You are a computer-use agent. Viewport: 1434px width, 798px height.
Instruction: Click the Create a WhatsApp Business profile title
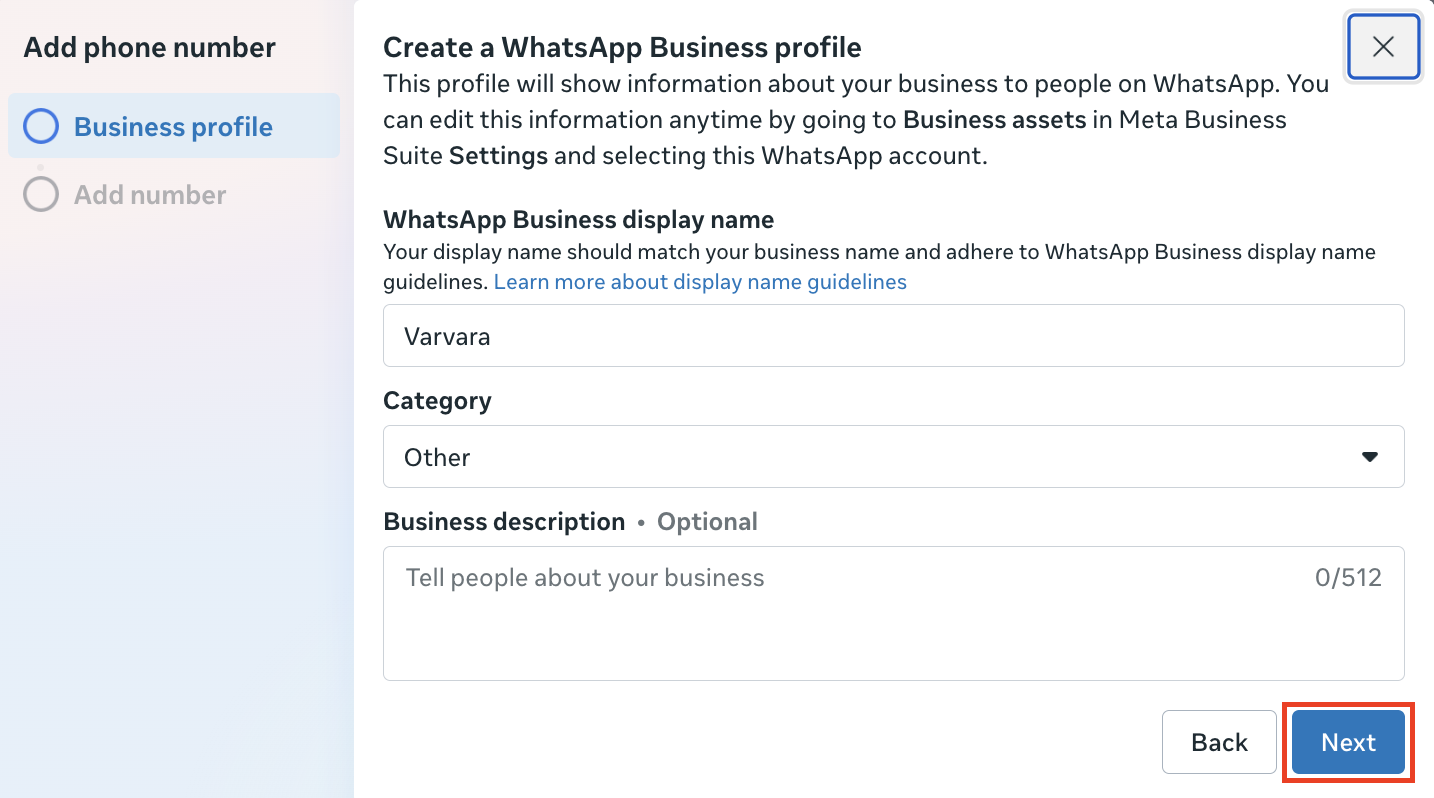pos(622,47)
